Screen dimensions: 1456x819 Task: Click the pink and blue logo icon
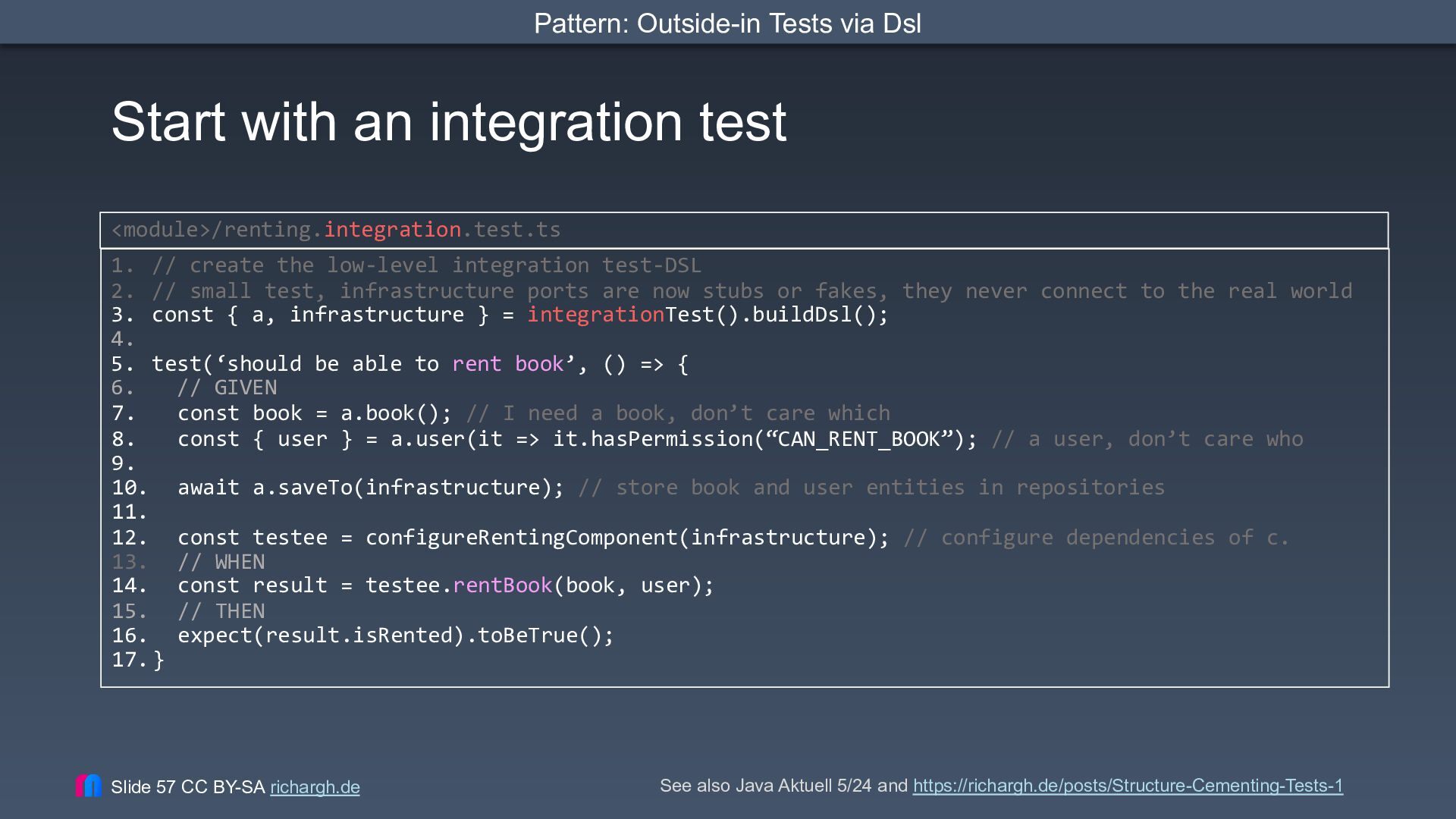click(89, 786)
